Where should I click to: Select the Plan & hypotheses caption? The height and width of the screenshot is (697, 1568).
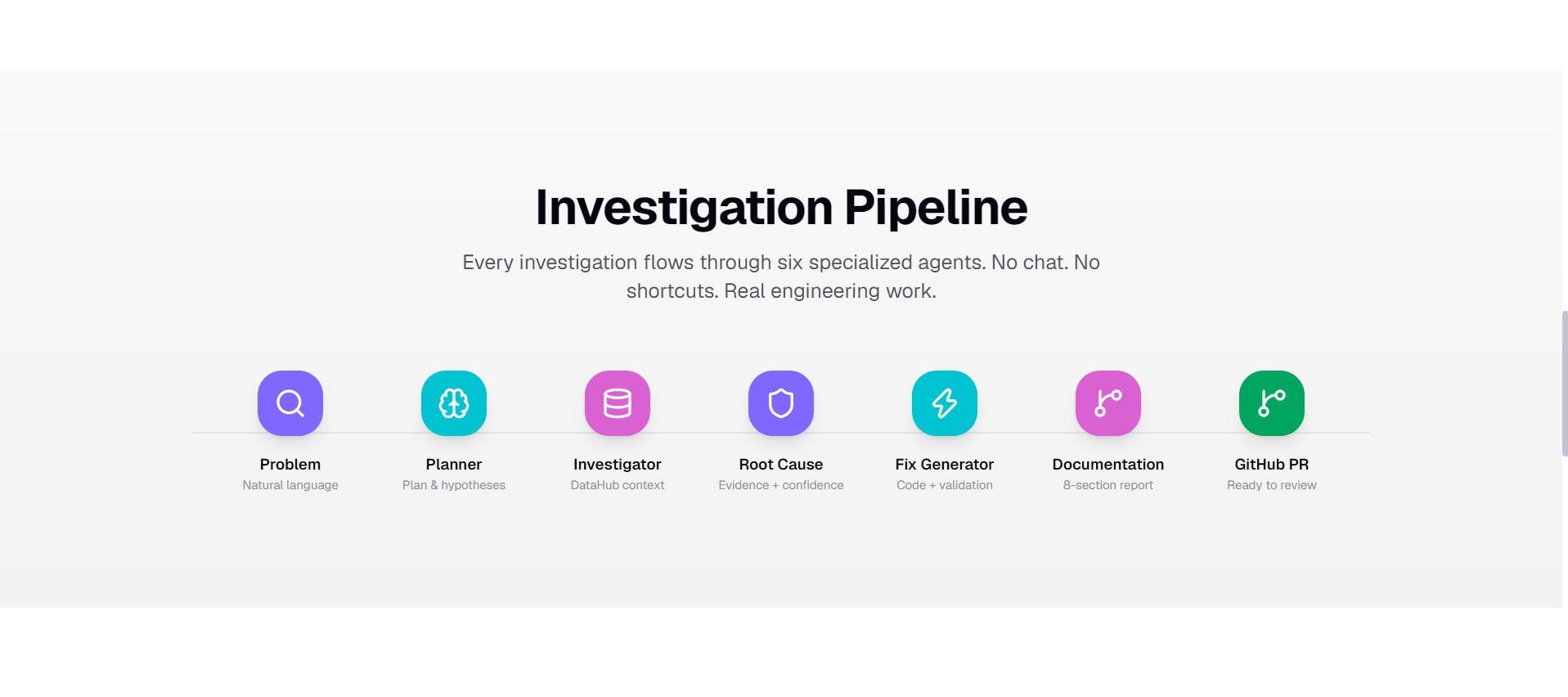[x=454, y=485]
